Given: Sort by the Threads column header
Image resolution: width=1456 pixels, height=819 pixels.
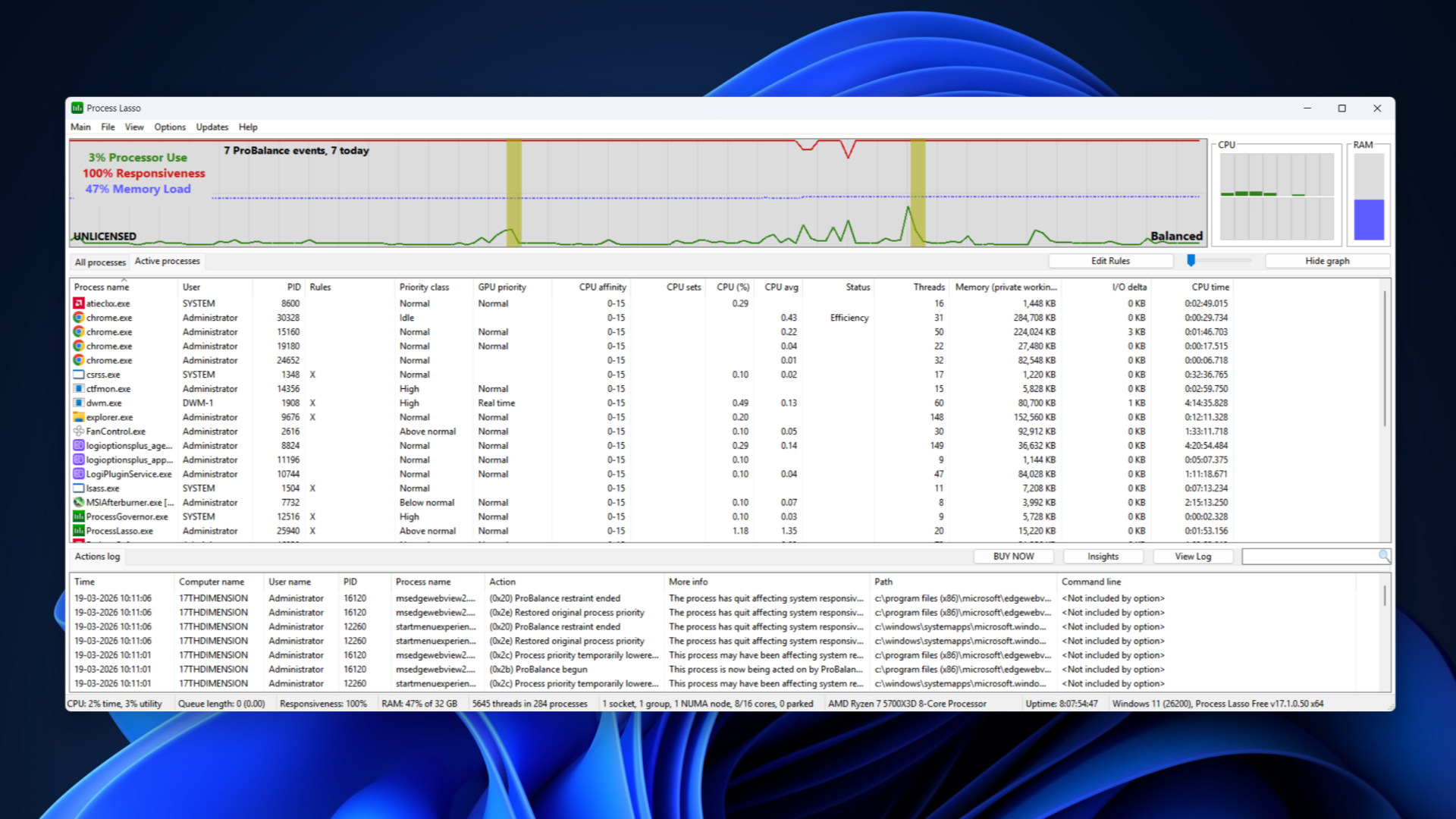Looking at the screenshot, I should point(912,287).
